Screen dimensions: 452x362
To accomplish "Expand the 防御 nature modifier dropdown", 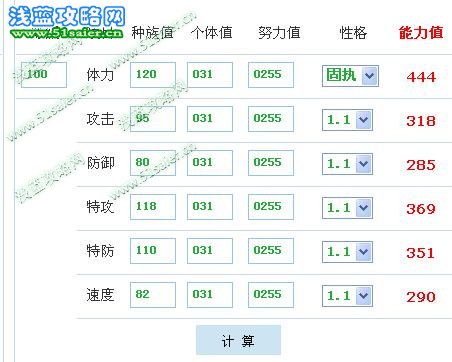I will 347,164.
